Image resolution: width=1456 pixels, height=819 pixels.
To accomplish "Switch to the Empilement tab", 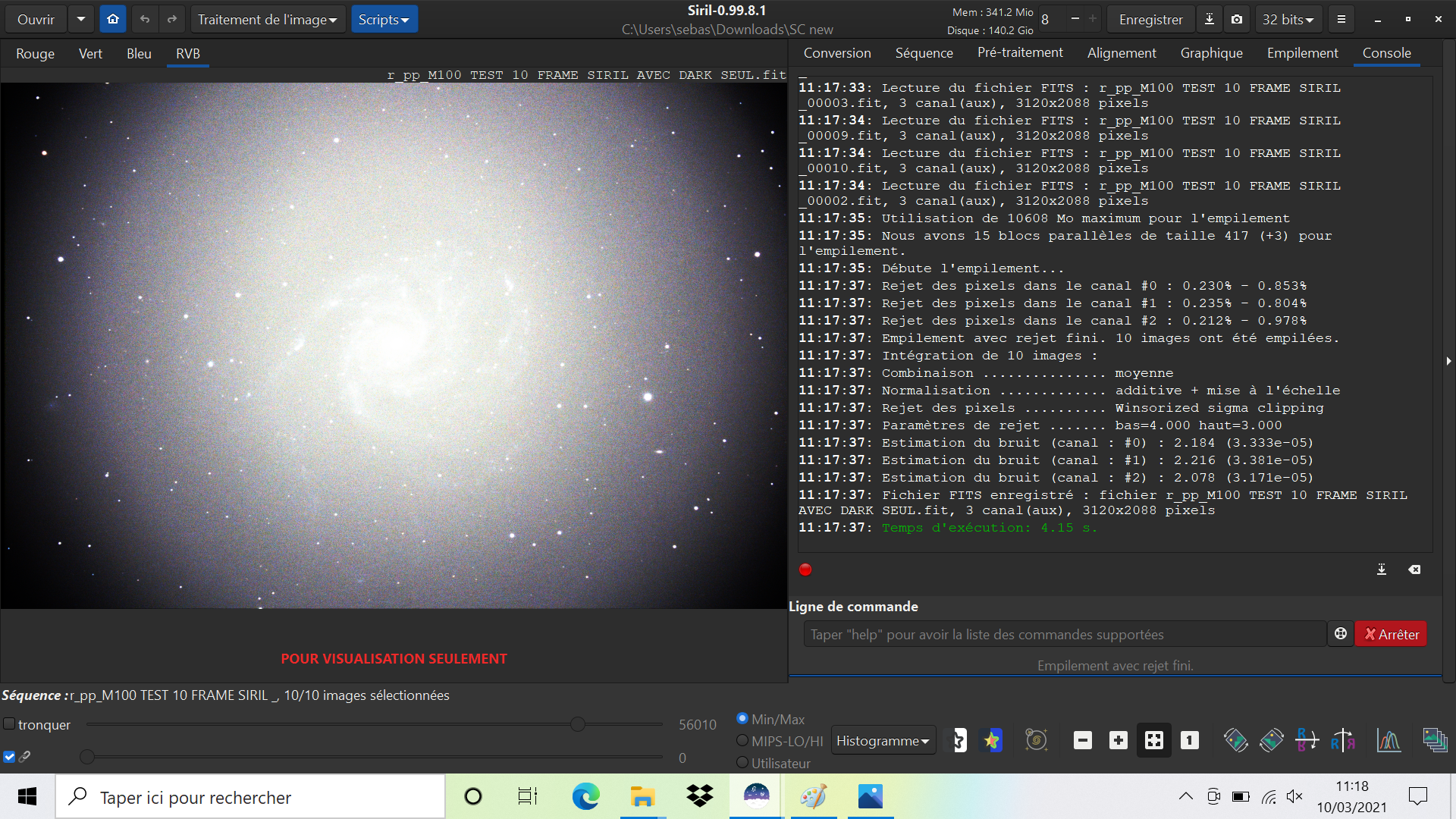I will pyautogui.click(x=1302, y=53).
